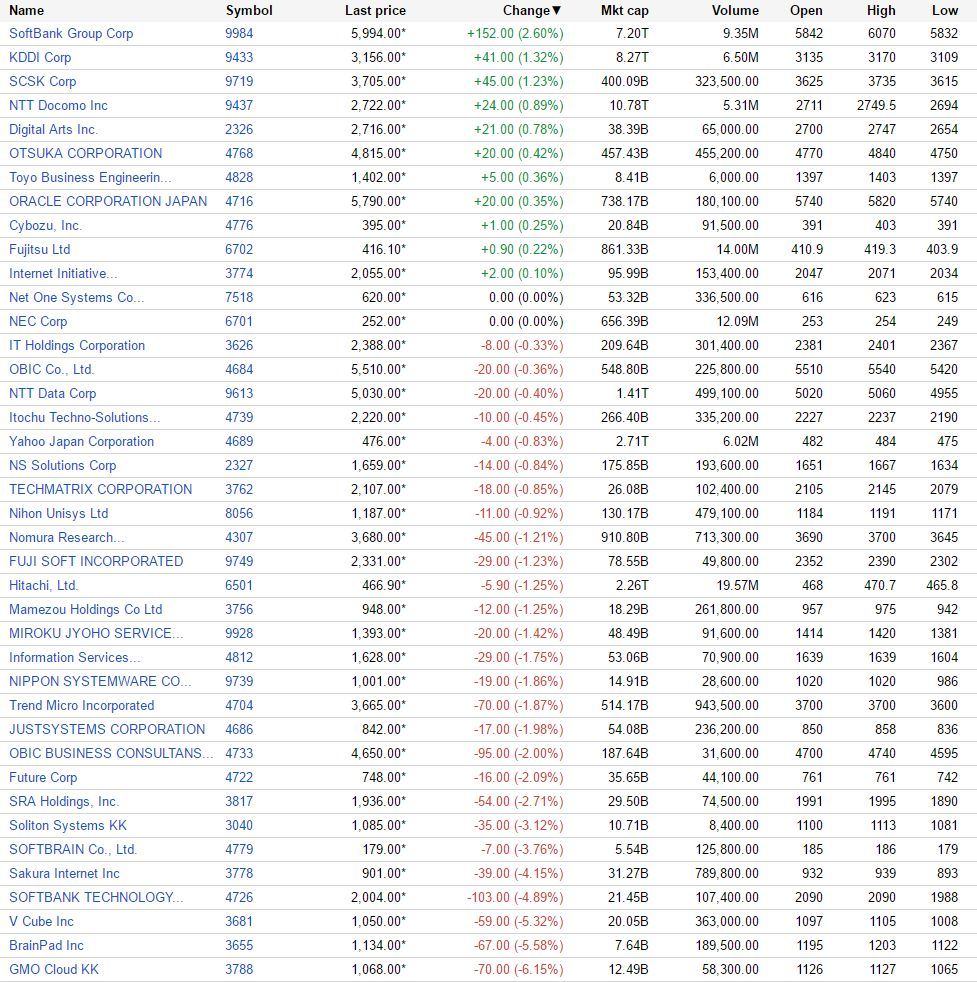Open SOFTBRAIN Co., Ltd. link
Image resolution: width=977 pixels, height=982 pixels.
click(x=73, y=850)
